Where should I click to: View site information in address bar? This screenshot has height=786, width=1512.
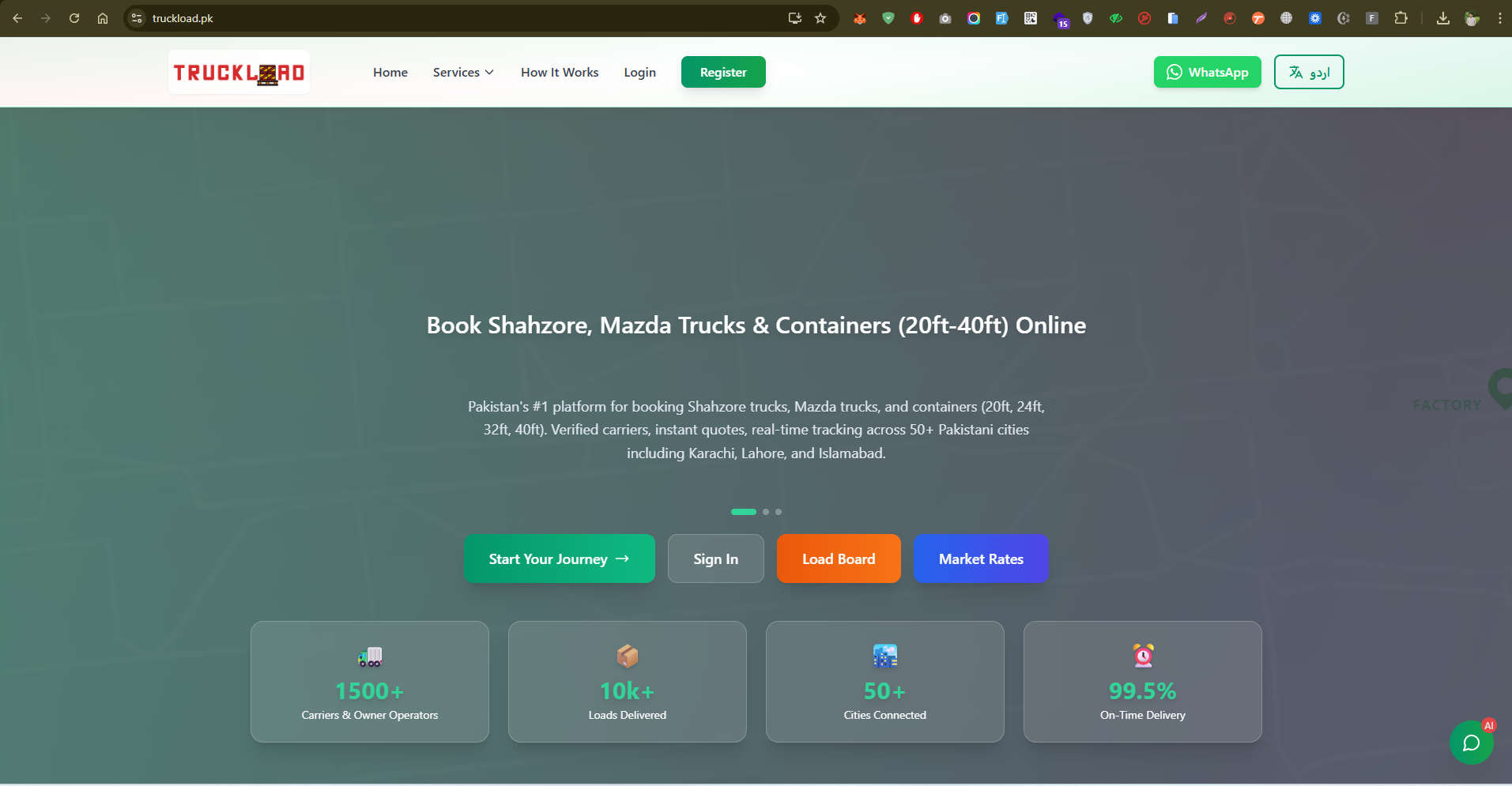coord(138,18)
